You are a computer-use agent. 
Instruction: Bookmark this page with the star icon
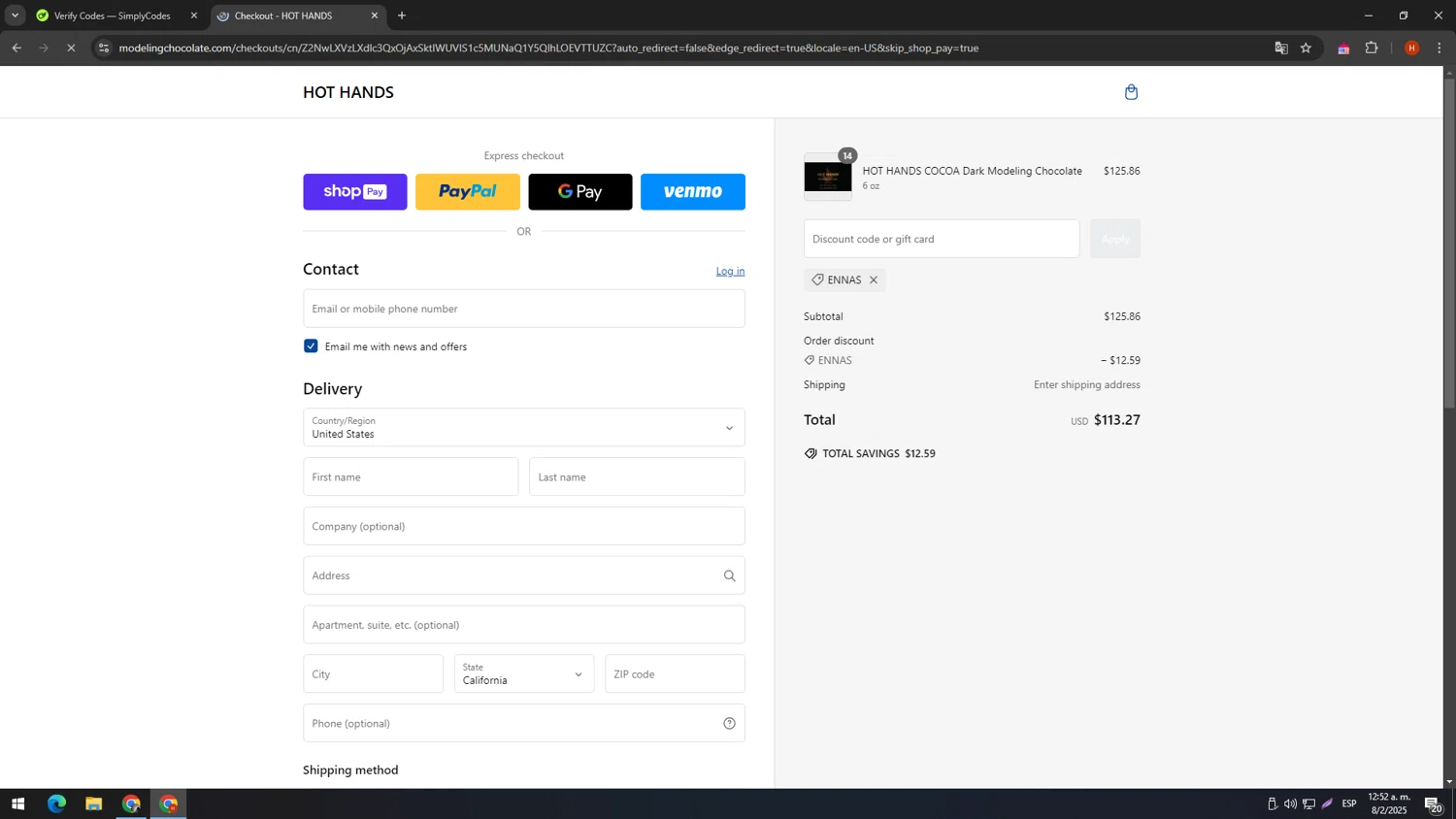[1307, 48]
